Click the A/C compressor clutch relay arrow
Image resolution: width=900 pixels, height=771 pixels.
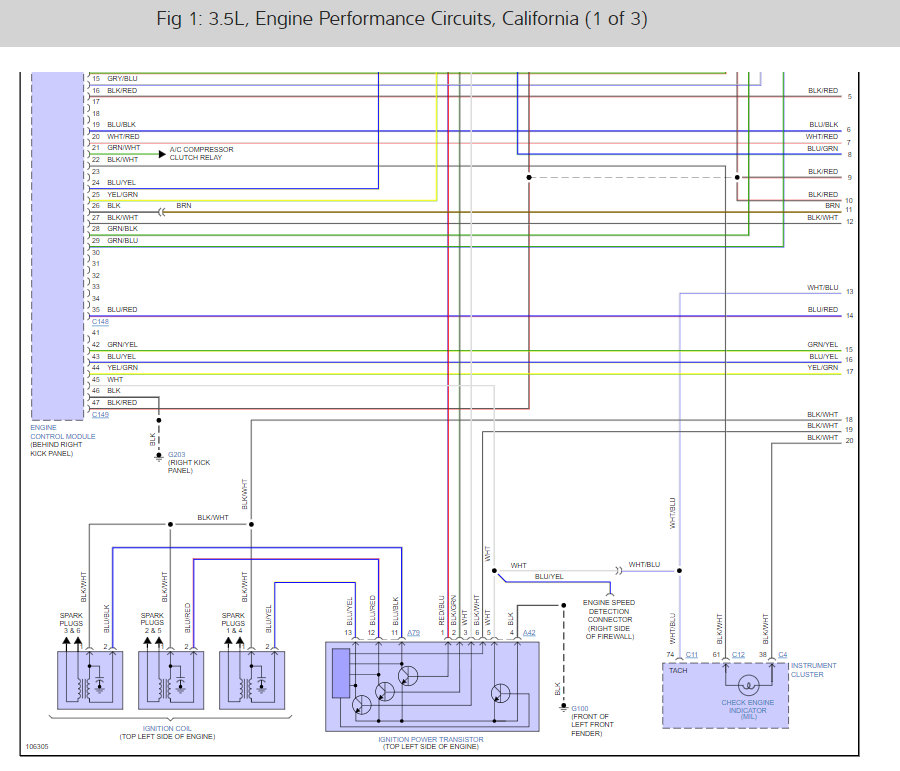(x=162, y=154)
